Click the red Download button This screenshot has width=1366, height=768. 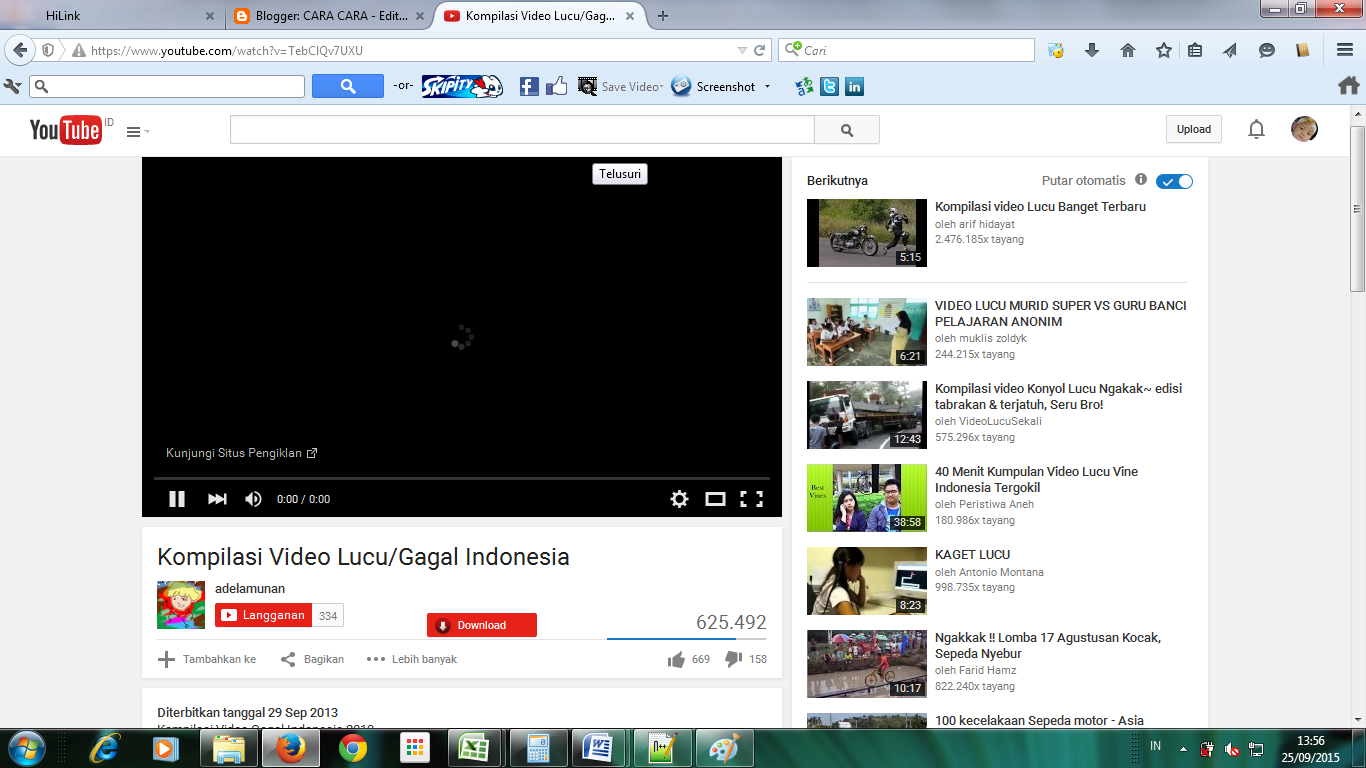point(482,625)
